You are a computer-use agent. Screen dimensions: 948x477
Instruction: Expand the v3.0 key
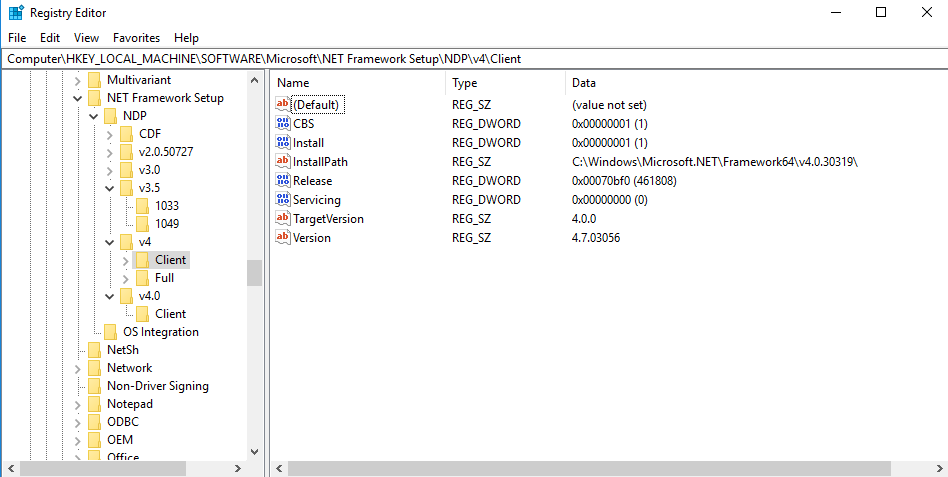click(109, 170)
